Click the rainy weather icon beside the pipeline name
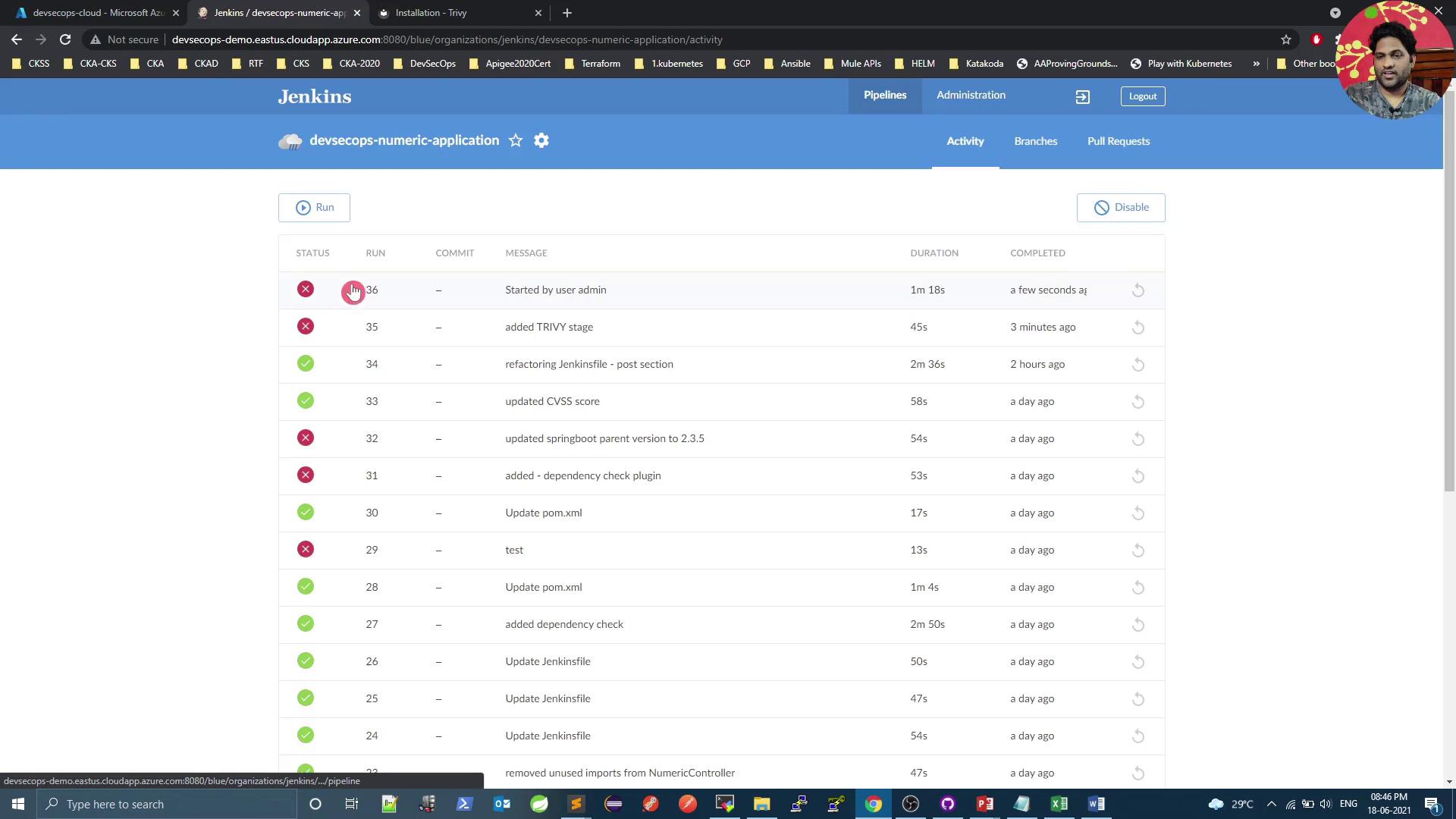1456x819 pixels. 290,142
